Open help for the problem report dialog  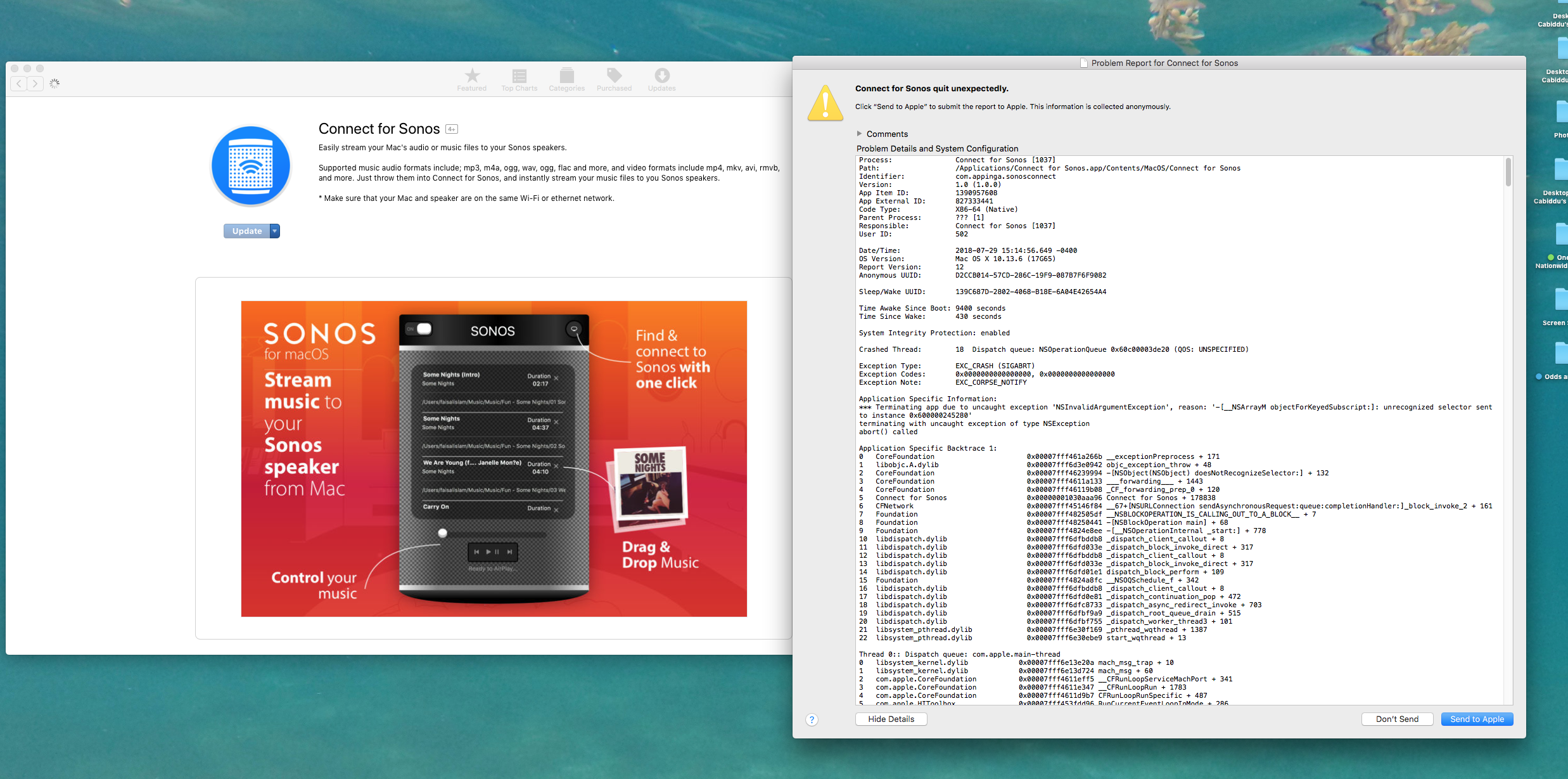point(812,719)
